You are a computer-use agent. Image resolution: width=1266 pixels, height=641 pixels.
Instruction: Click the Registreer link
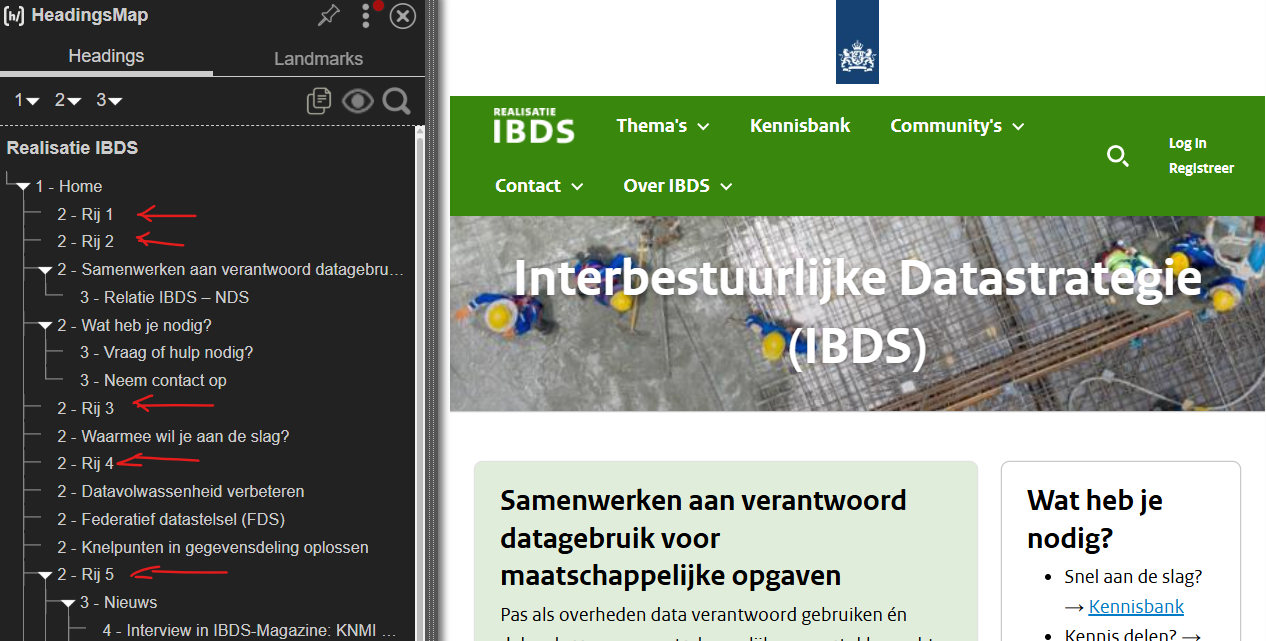pyautogui.click(x=1201, y=168)
